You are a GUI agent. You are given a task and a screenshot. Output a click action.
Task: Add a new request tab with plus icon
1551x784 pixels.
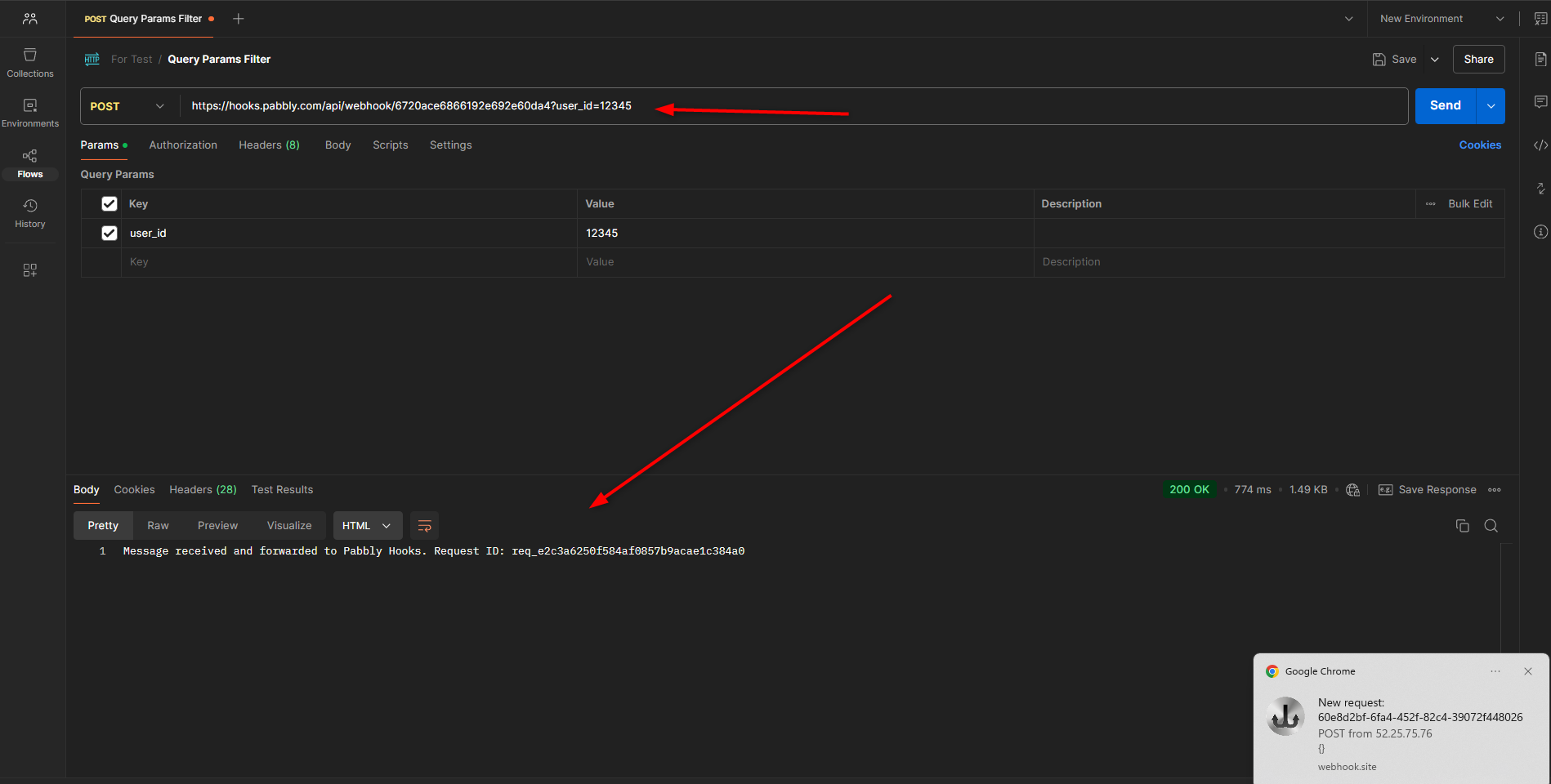[x=239, y=19]
